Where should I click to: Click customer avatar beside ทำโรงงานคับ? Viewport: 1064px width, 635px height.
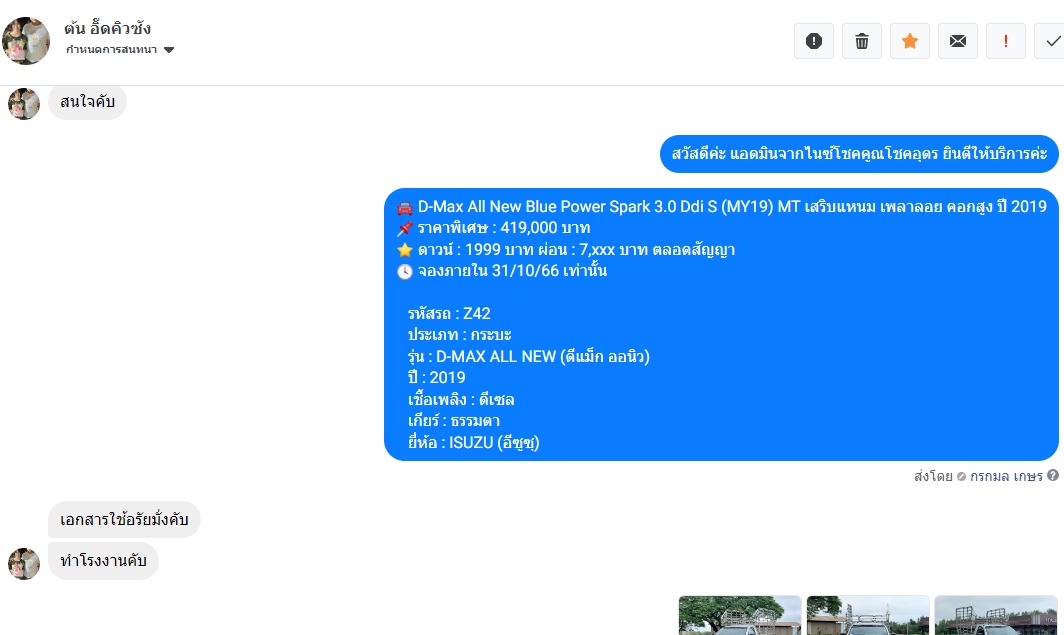[24, 564]
